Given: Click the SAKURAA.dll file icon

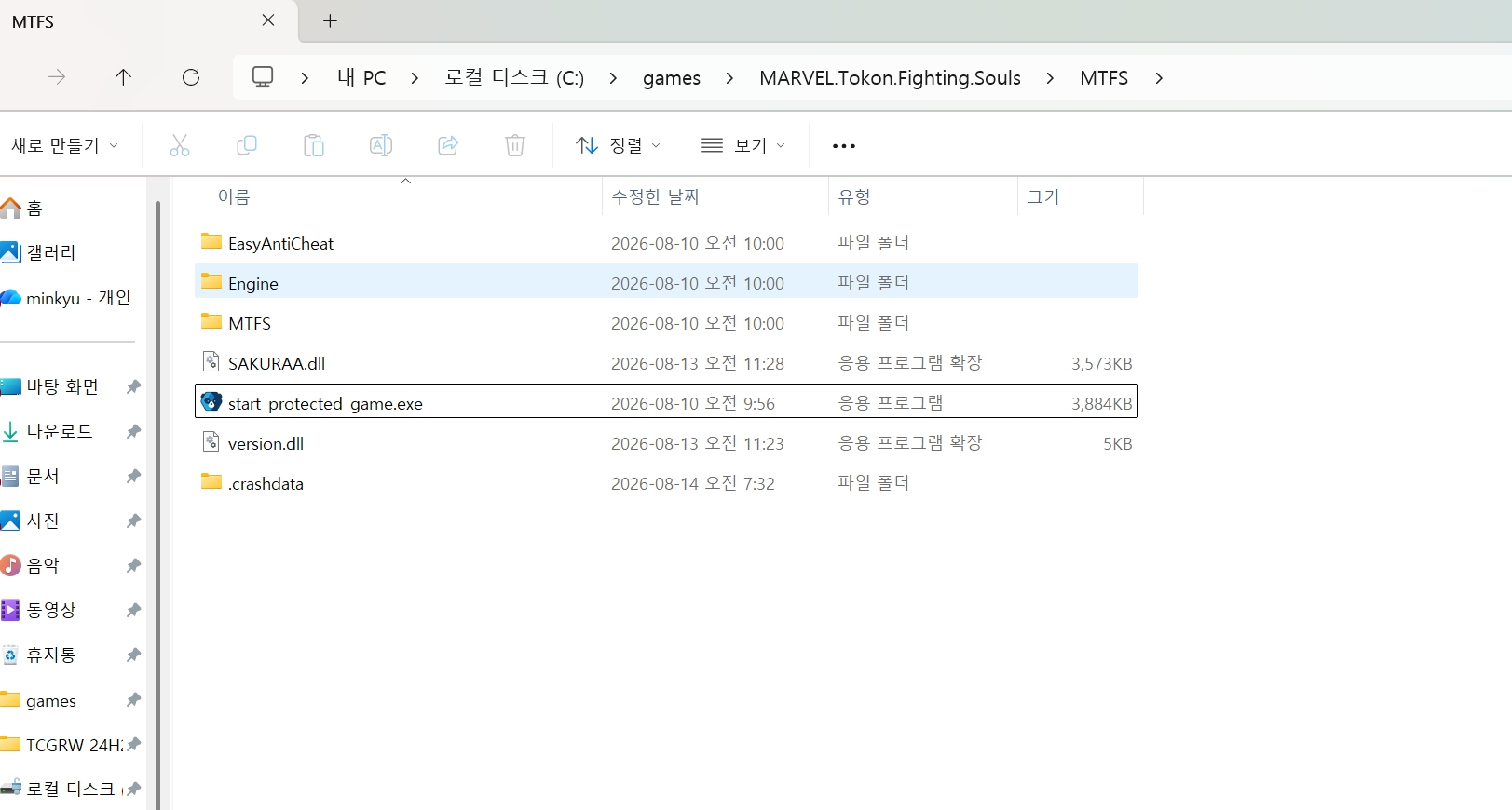Looking at the screenshot, I should [x=211, y=362].
